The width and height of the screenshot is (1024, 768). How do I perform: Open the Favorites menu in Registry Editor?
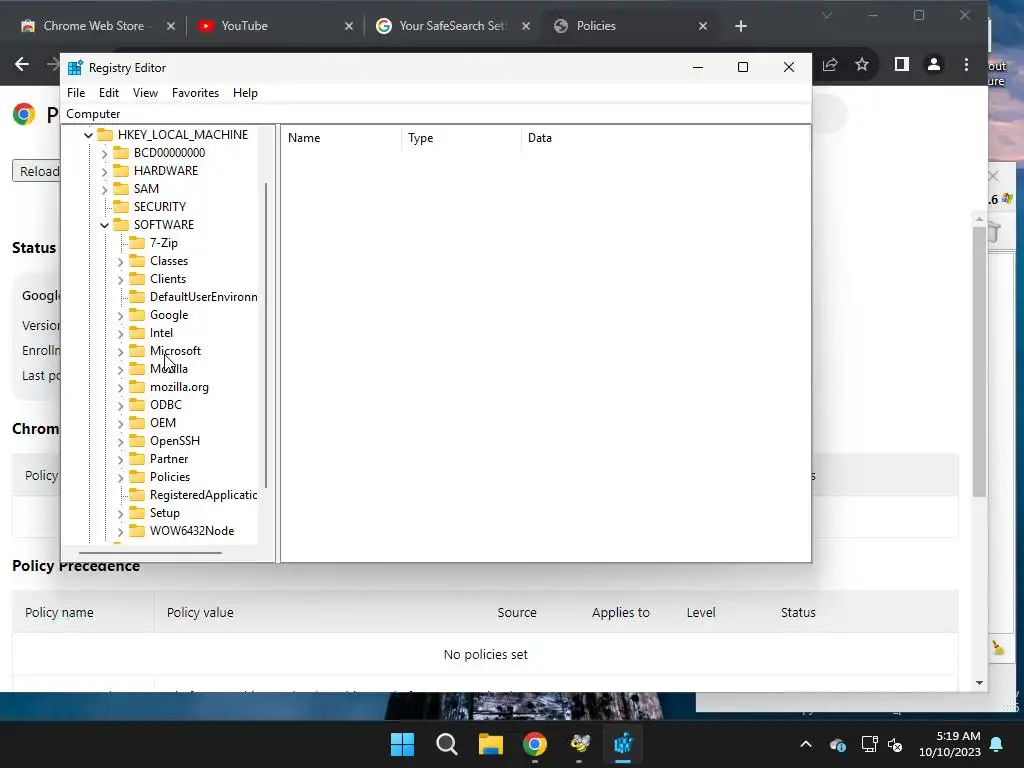pos(195,93)
